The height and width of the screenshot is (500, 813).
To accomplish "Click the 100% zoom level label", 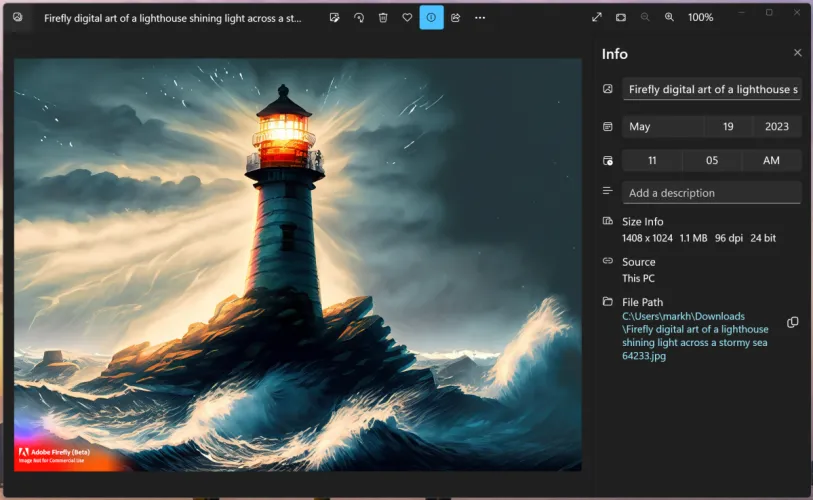I will tap(700, 18).
